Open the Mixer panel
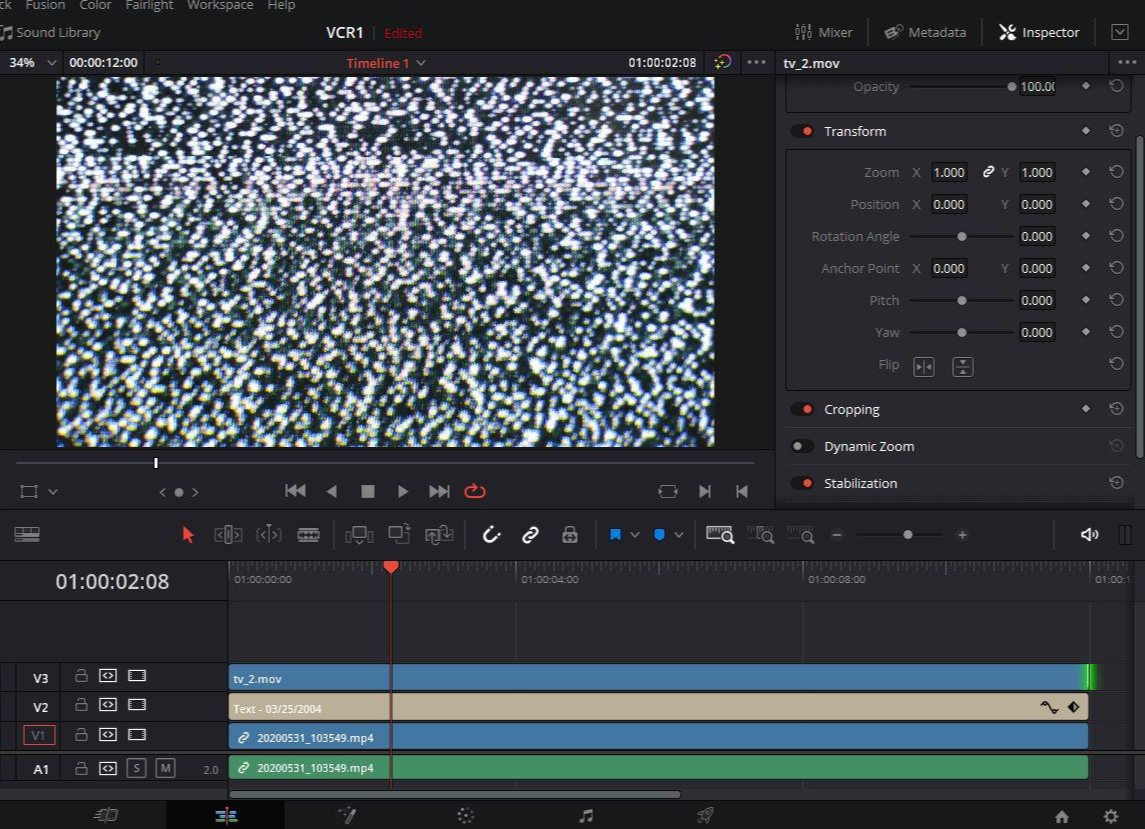 point(823,32)
